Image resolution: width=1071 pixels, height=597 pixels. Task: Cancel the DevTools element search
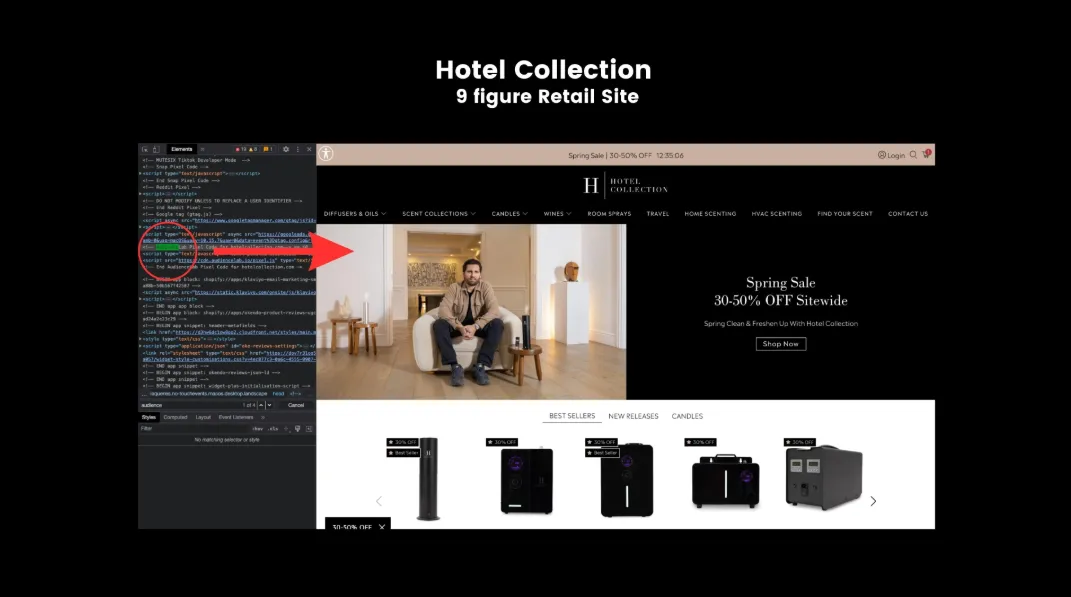pos(296,405)
